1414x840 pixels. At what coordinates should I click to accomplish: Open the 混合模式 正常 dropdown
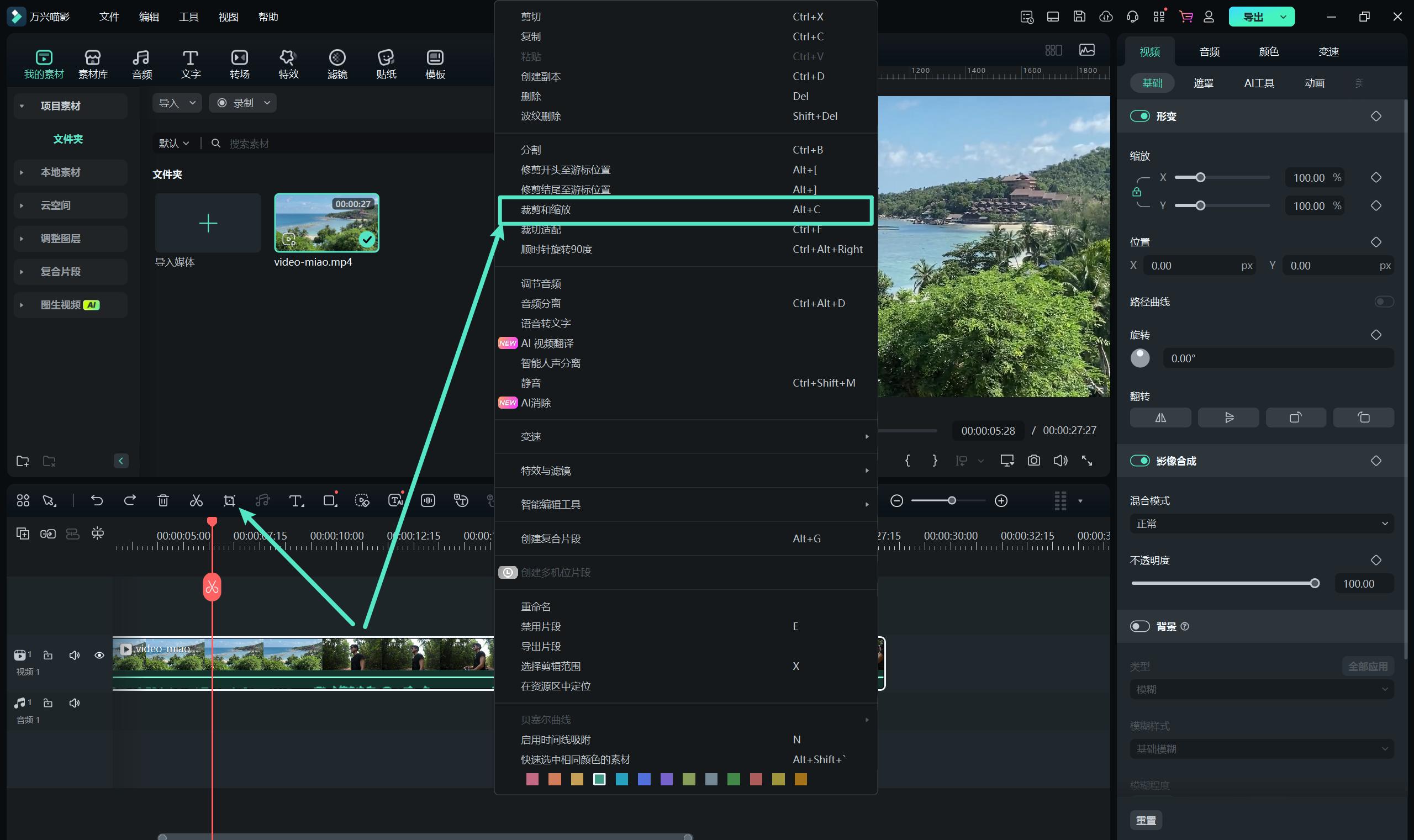click(1261, 524)
